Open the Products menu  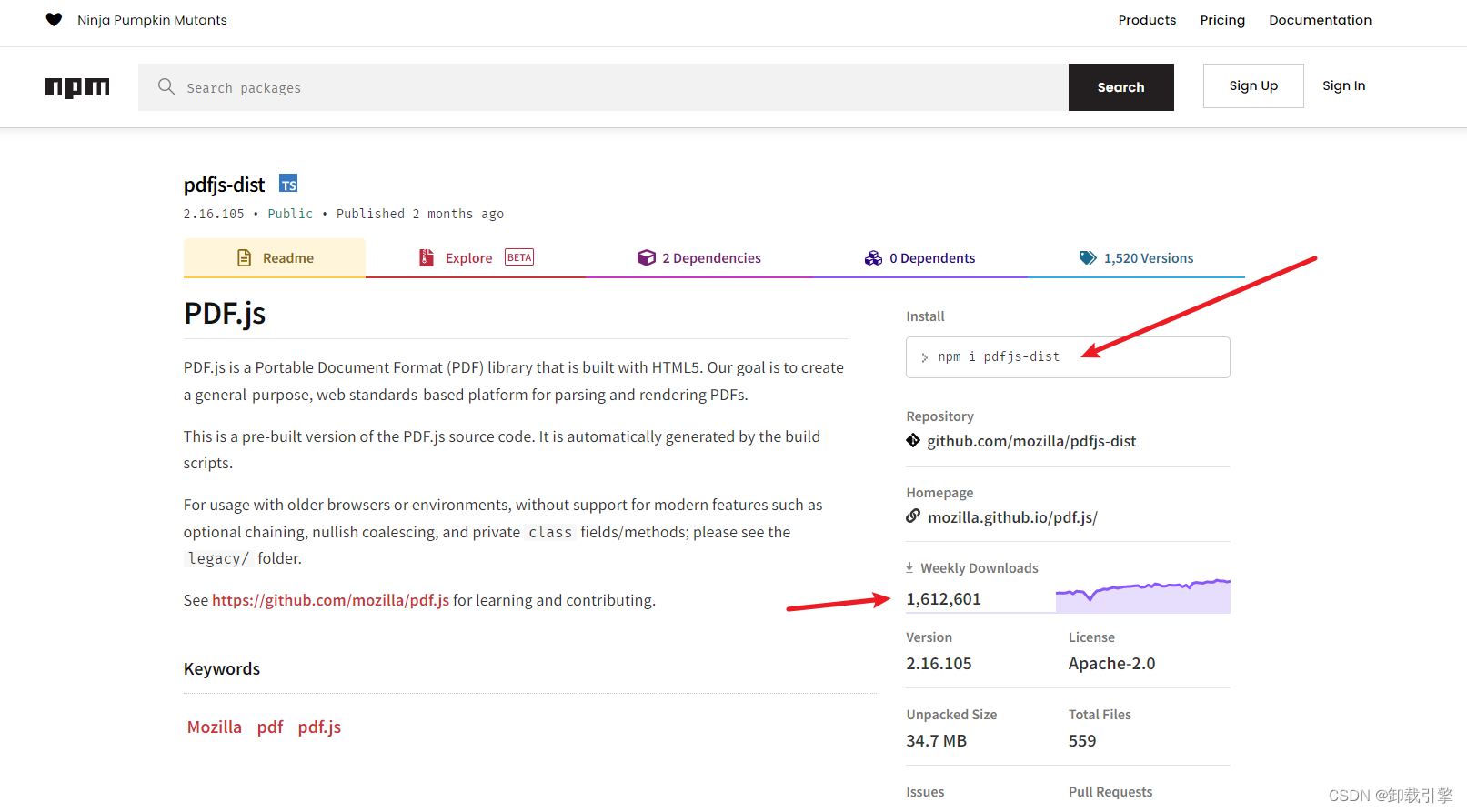pyautogui.click(x=1147, y=20)
